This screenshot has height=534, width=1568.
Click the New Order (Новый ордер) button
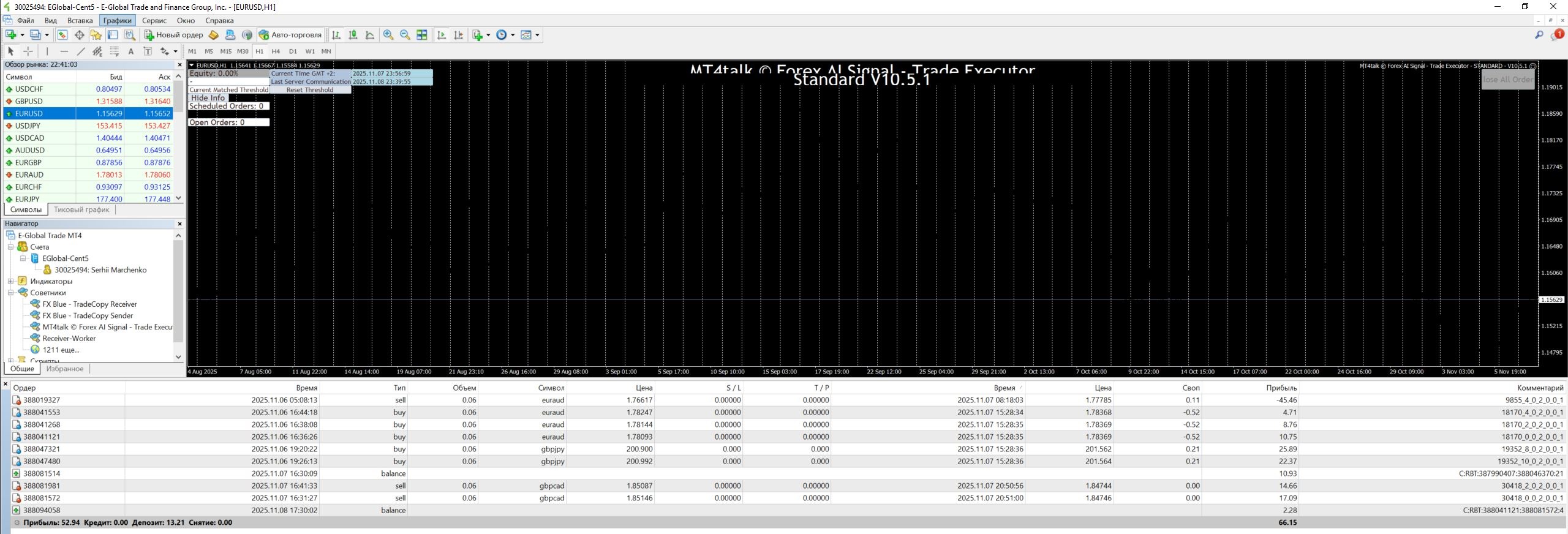pyautogui.click(x=173, y=35)
